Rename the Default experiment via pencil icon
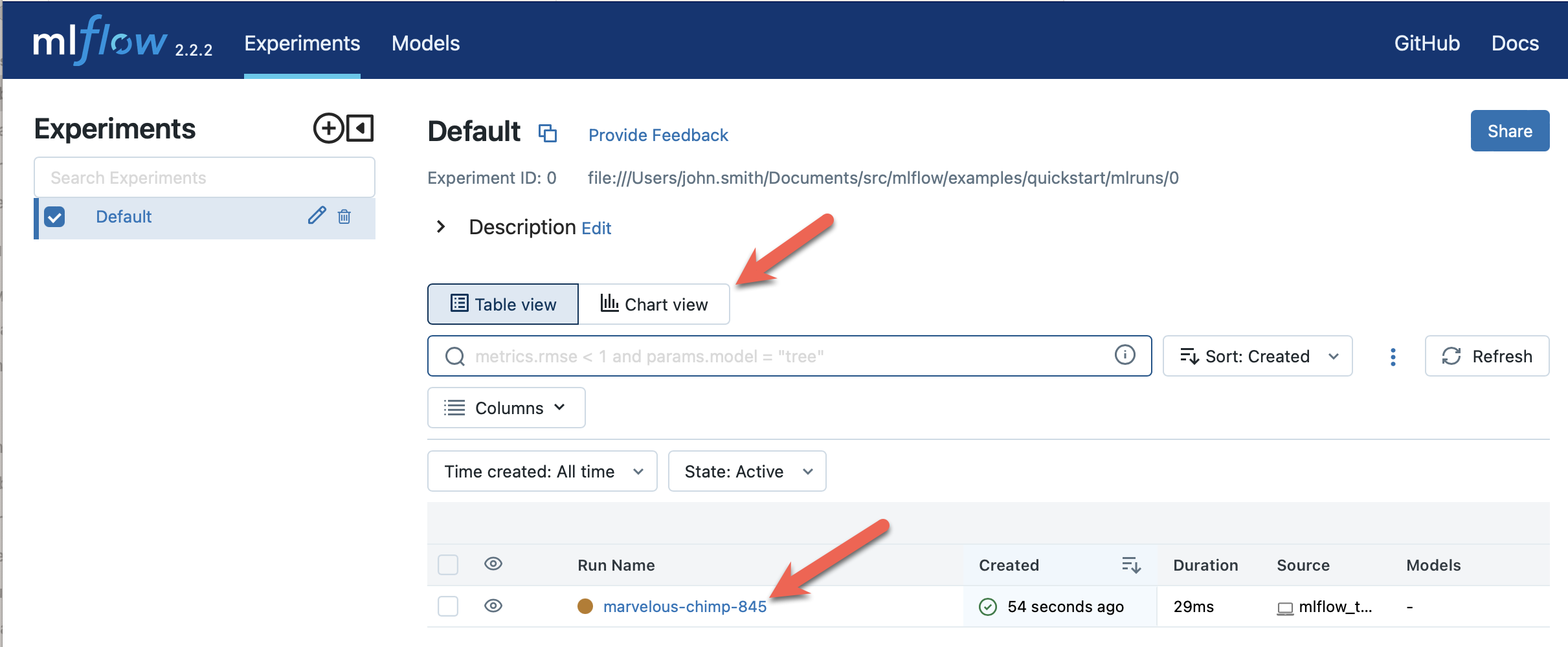1568x647 pixels. [317, 217]
